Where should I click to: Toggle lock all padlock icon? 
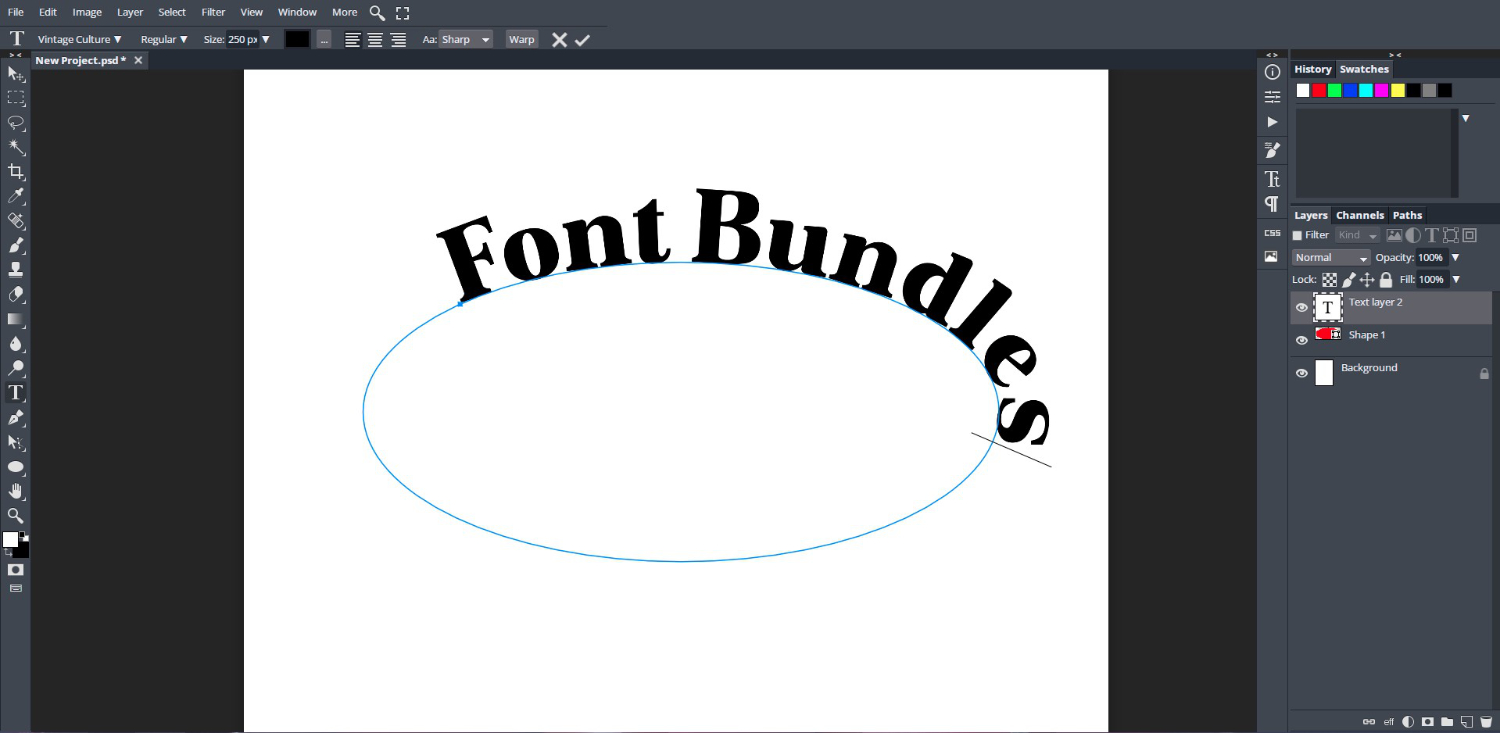pos(1386,280)
